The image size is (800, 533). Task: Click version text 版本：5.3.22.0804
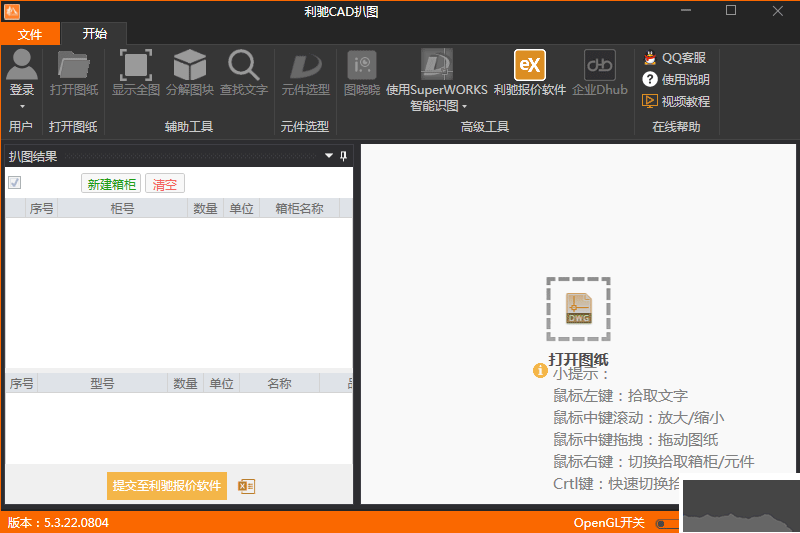pyautogui.click(x=58, y=523)
